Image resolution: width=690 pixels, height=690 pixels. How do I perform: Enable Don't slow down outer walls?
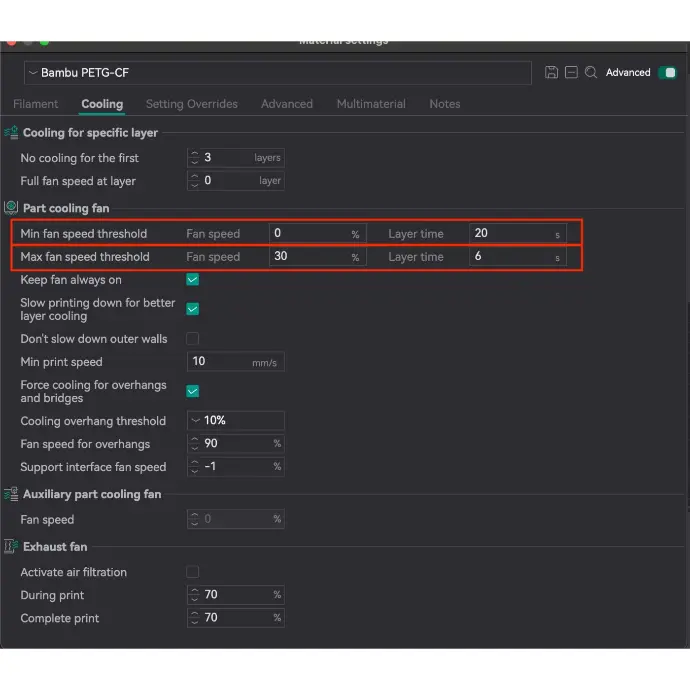point(193,339)
